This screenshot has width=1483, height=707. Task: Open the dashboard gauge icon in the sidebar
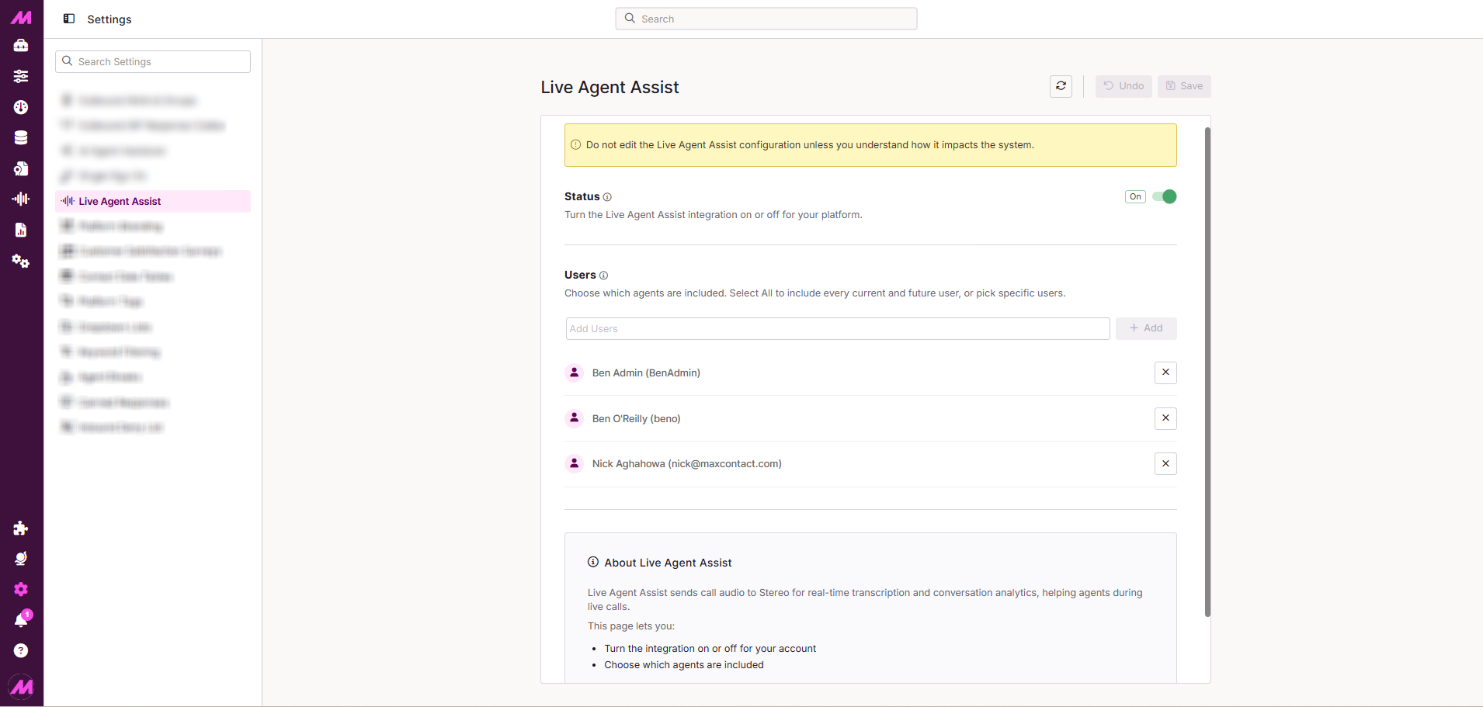click(21, 107)
